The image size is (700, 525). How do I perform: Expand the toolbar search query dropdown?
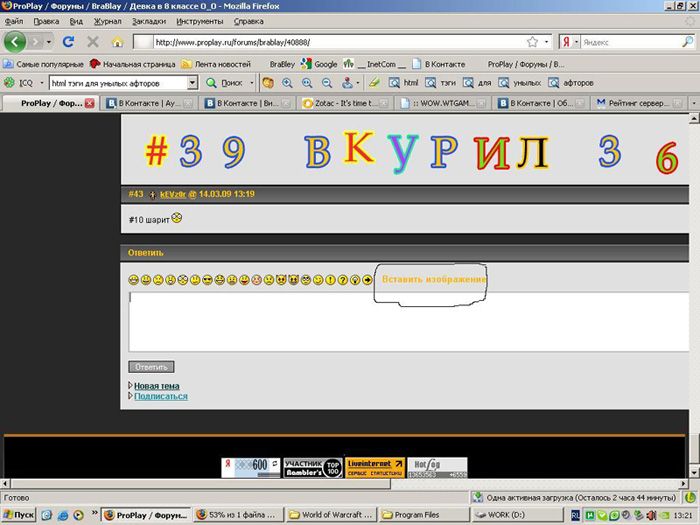pyautogui.click(x=192, y=83)
